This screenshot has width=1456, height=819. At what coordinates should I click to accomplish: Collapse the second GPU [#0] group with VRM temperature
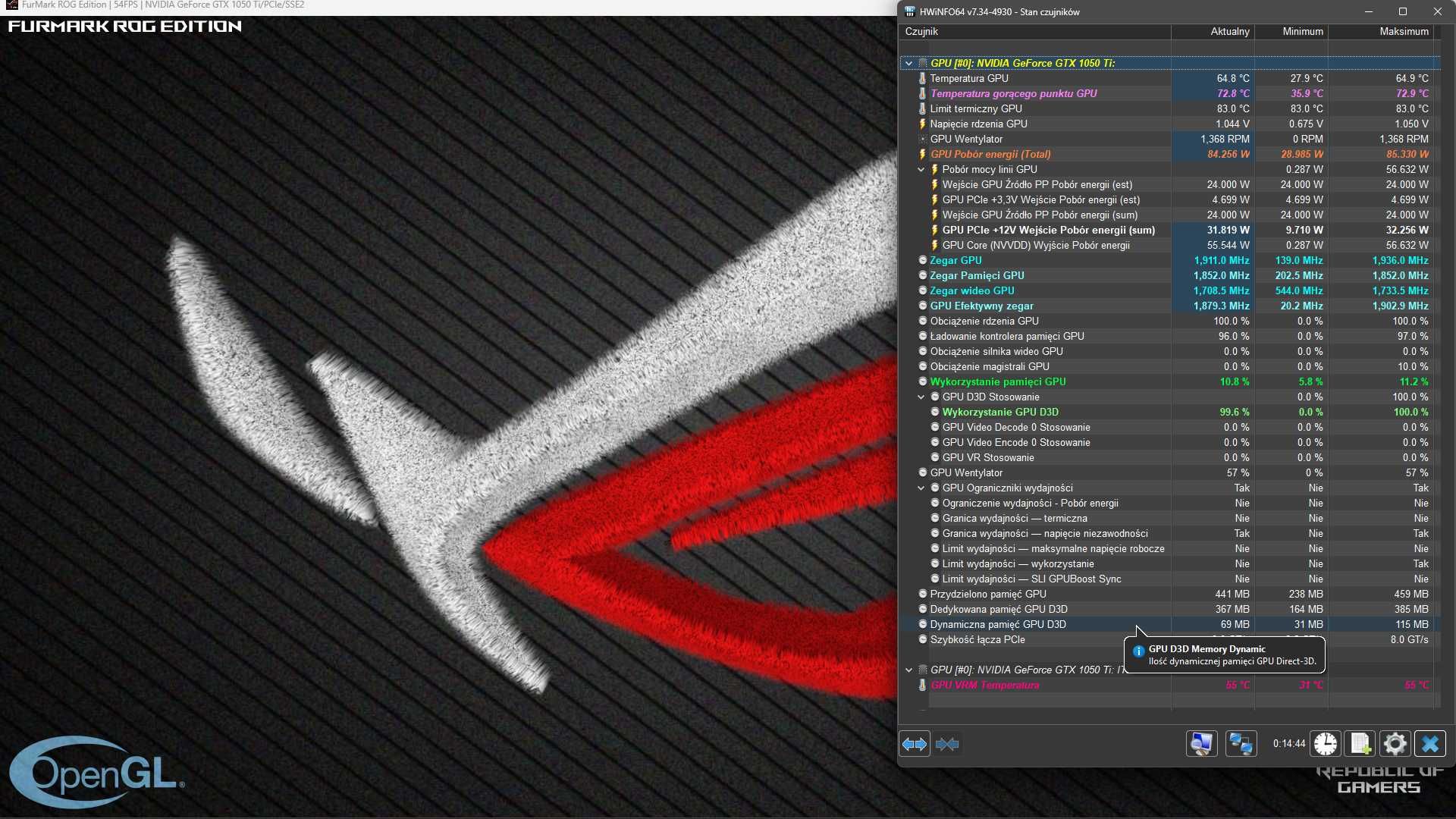tap(908, 670)
